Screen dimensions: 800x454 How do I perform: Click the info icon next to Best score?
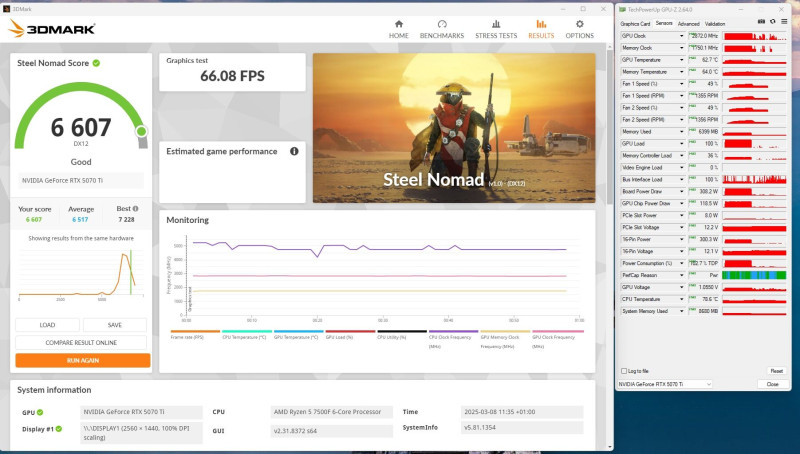[x=136, y=209]
